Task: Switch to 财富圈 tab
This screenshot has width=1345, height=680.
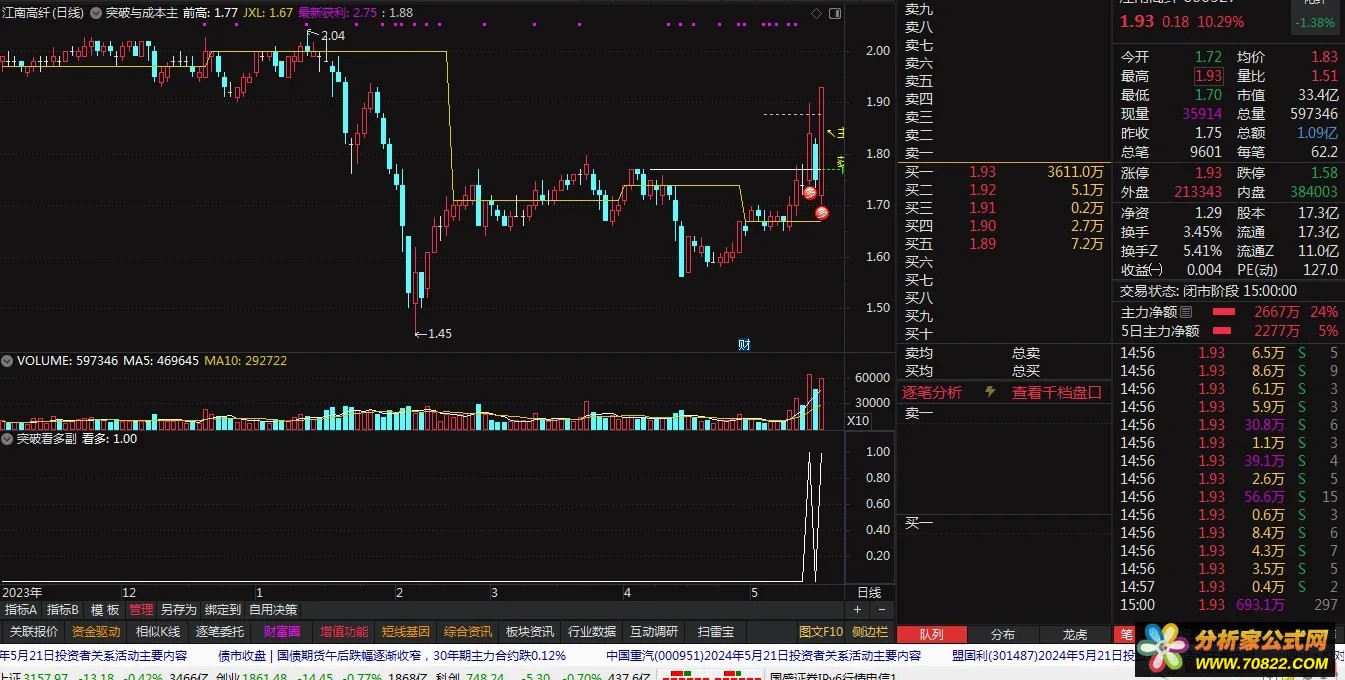Action: pyautogui.click(x=281, y=631)
